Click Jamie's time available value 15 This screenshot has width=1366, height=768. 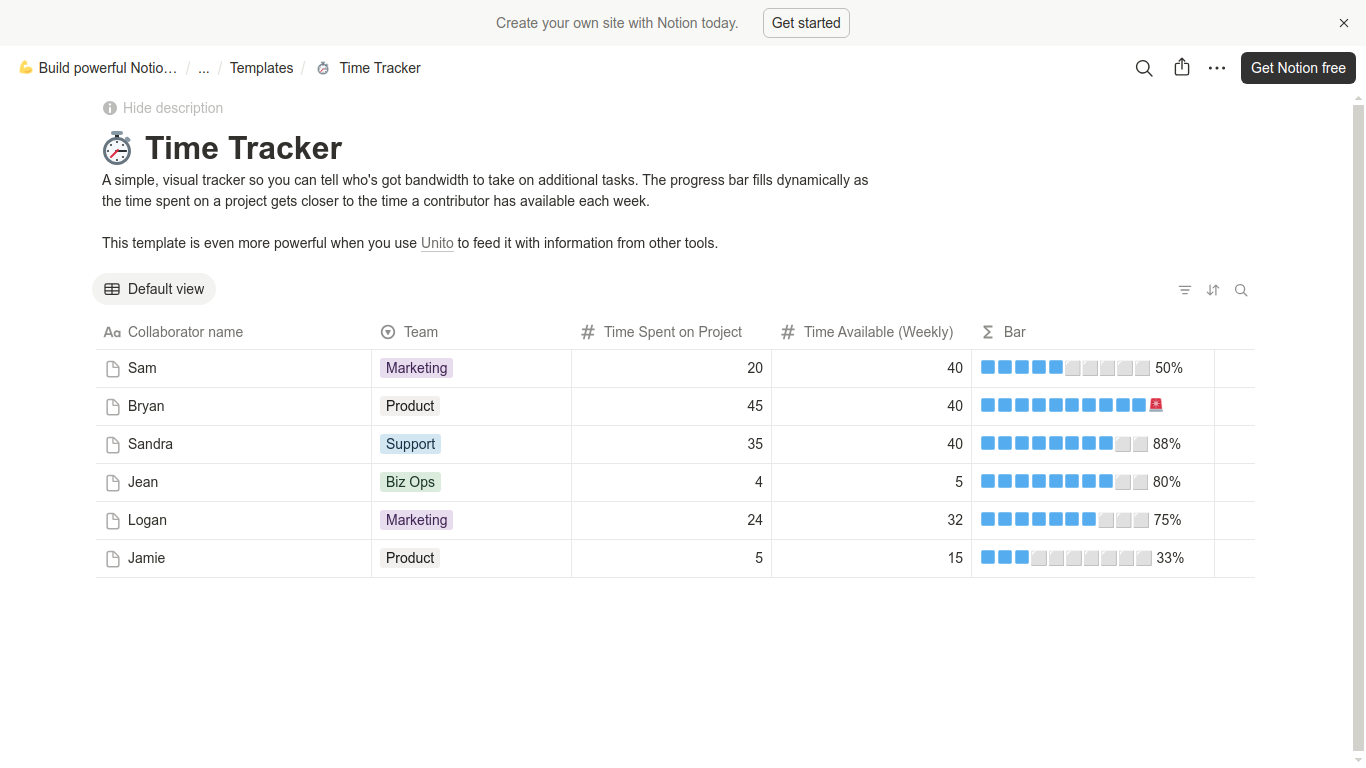(x=955, y=558)
